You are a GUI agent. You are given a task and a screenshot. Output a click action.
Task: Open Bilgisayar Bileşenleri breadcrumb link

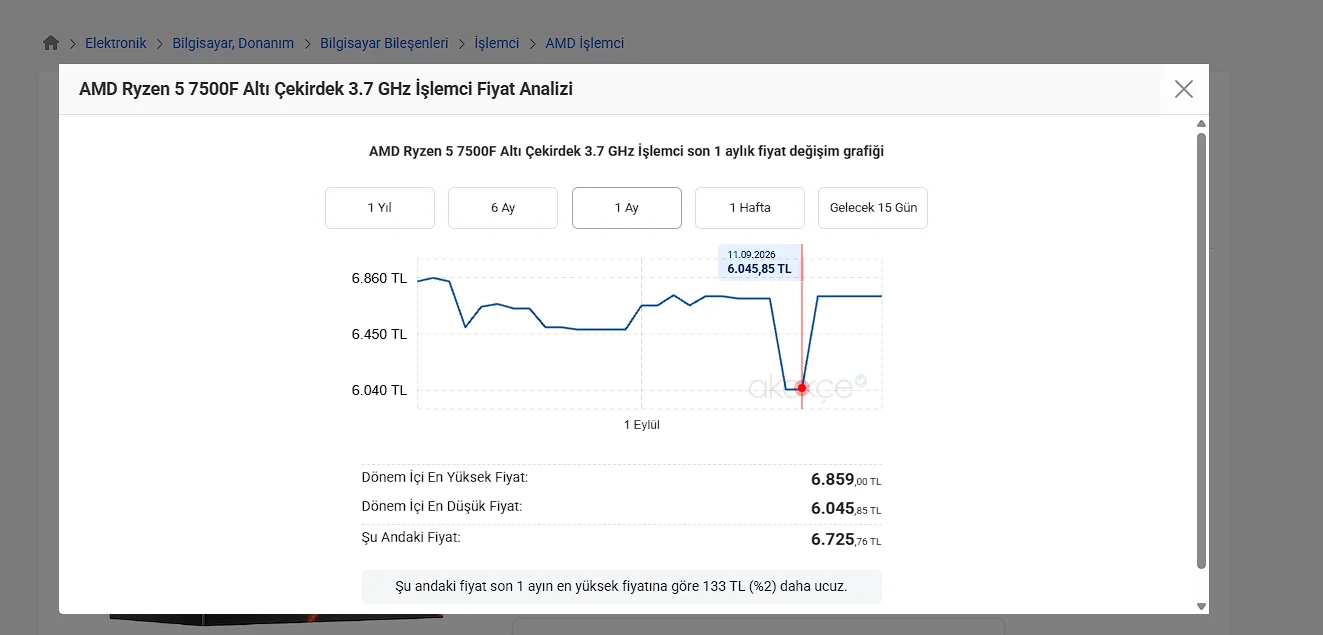click(x=384, y=43)
